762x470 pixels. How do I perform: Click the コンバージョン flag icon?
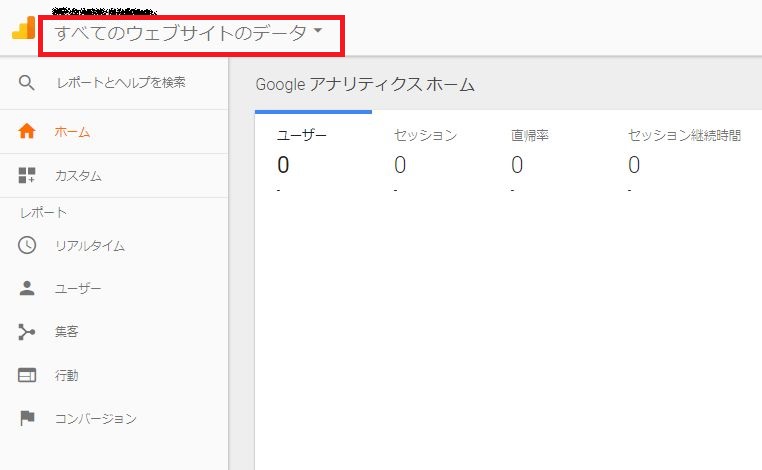(27, 418)
